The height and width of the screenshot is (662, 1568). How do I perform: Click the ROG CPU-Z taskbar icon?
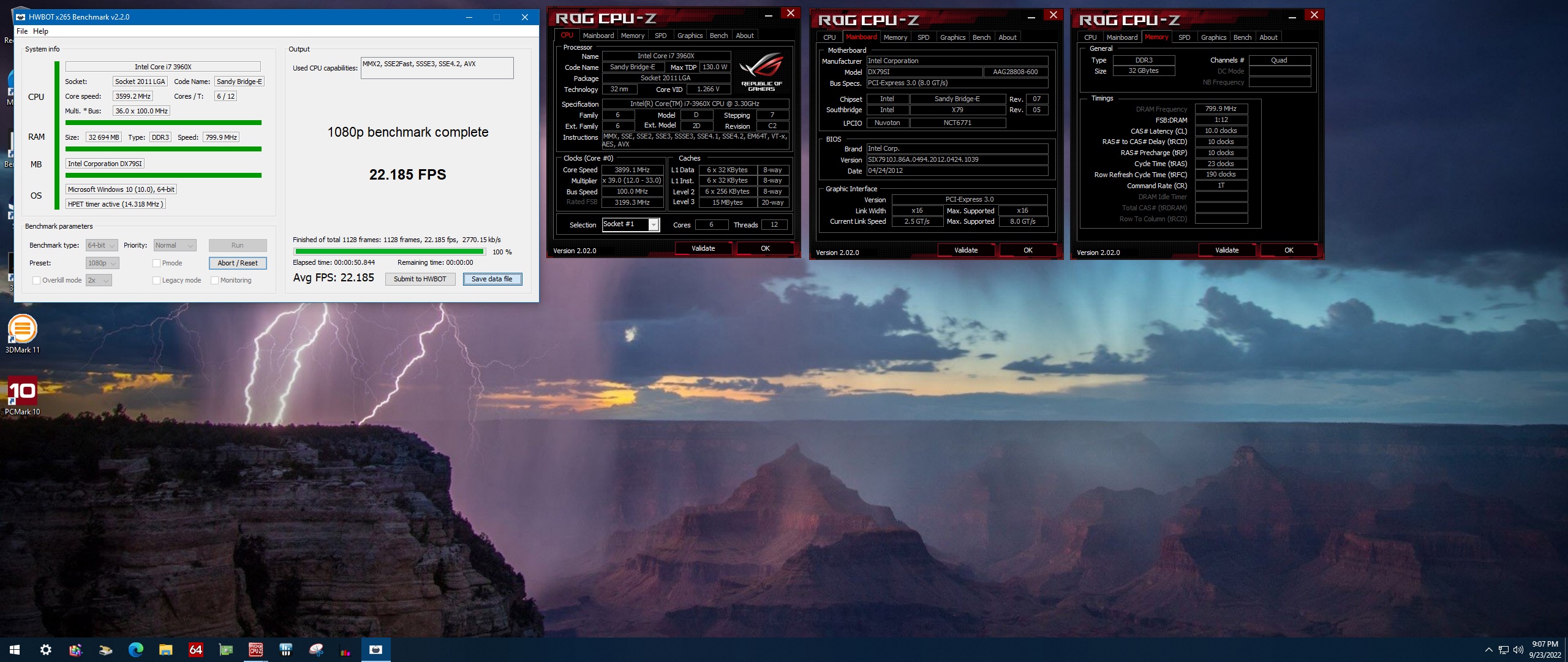(255, 650)
